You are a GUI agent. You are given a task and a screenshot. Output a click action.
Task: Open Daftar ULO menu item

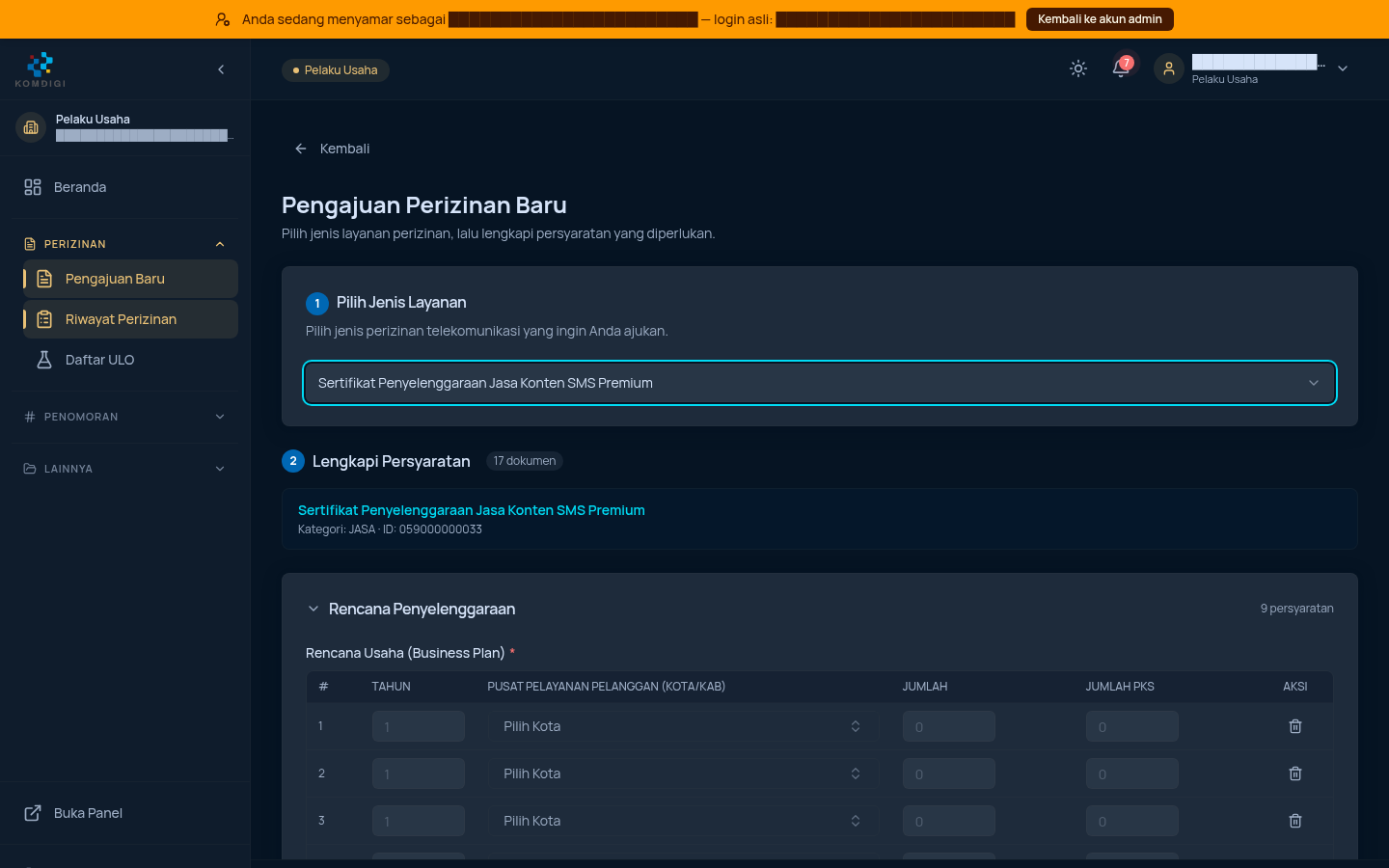tap(130, 360)
